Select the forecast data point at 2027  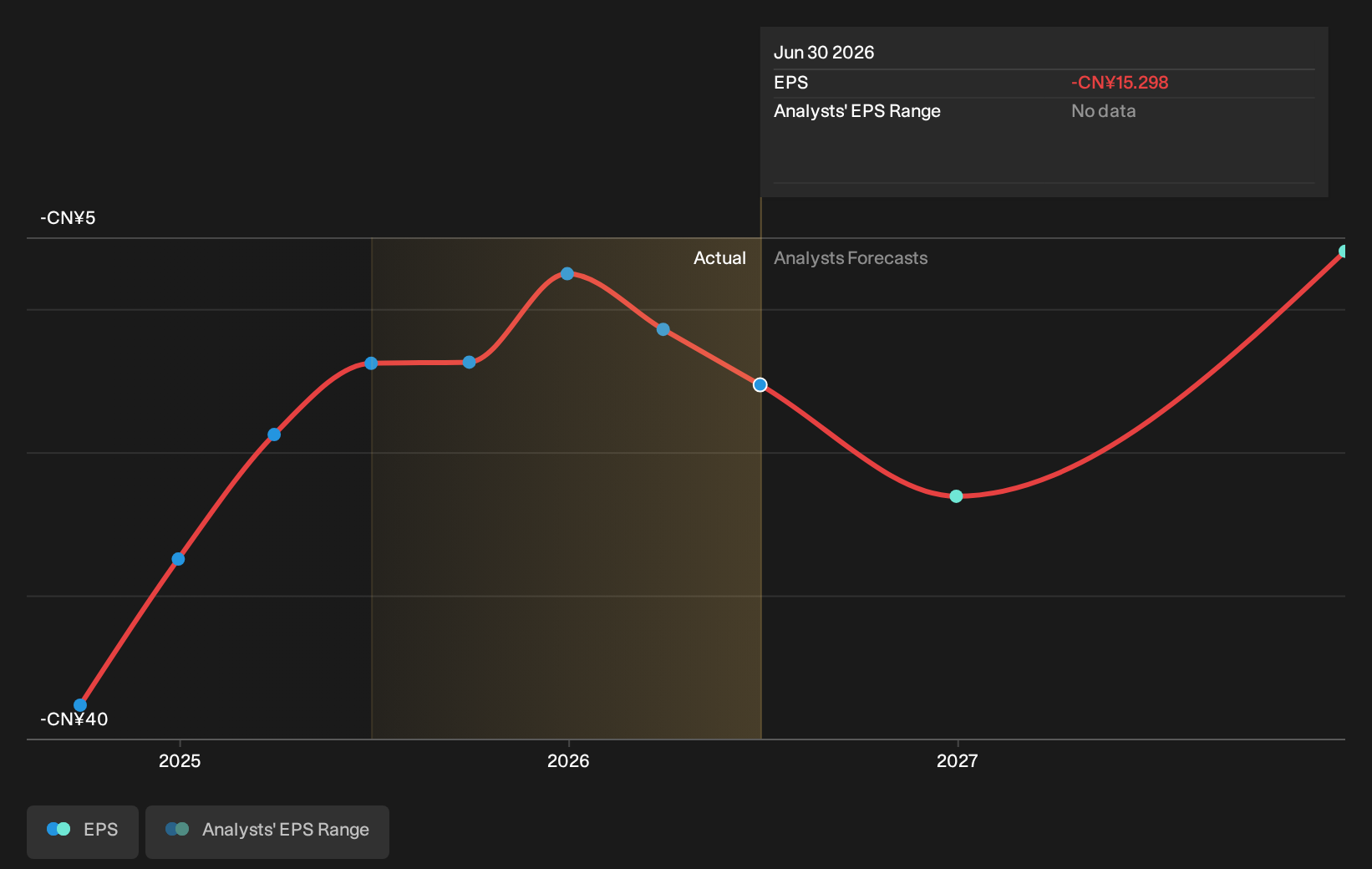click(x=957, y=496)
